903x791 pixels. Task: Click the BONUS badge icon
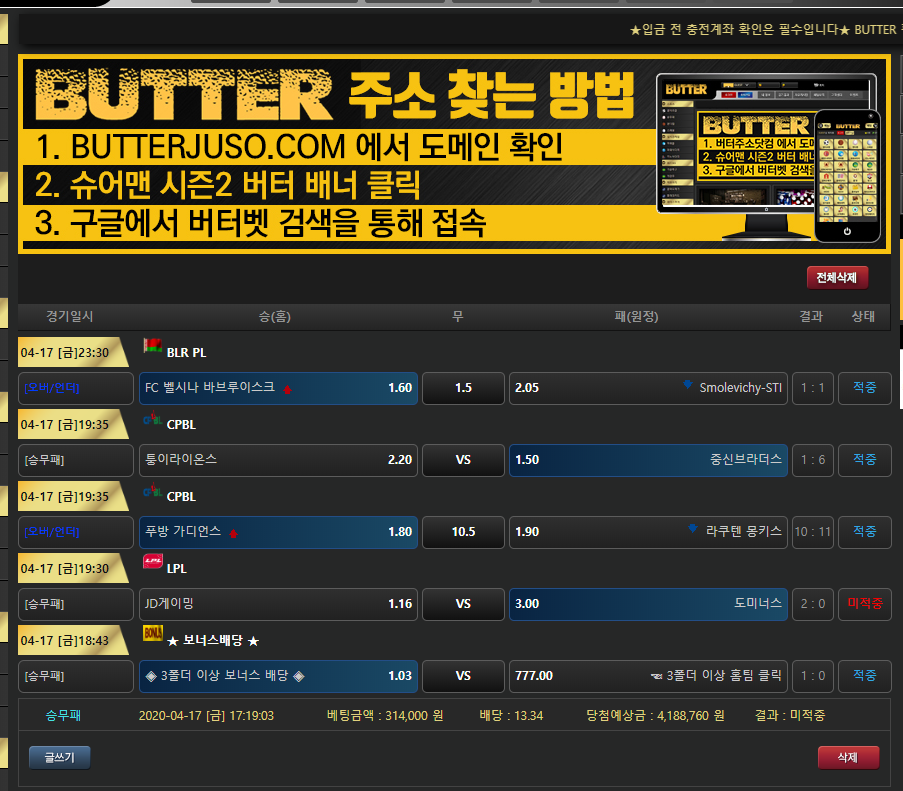[152, 634]
